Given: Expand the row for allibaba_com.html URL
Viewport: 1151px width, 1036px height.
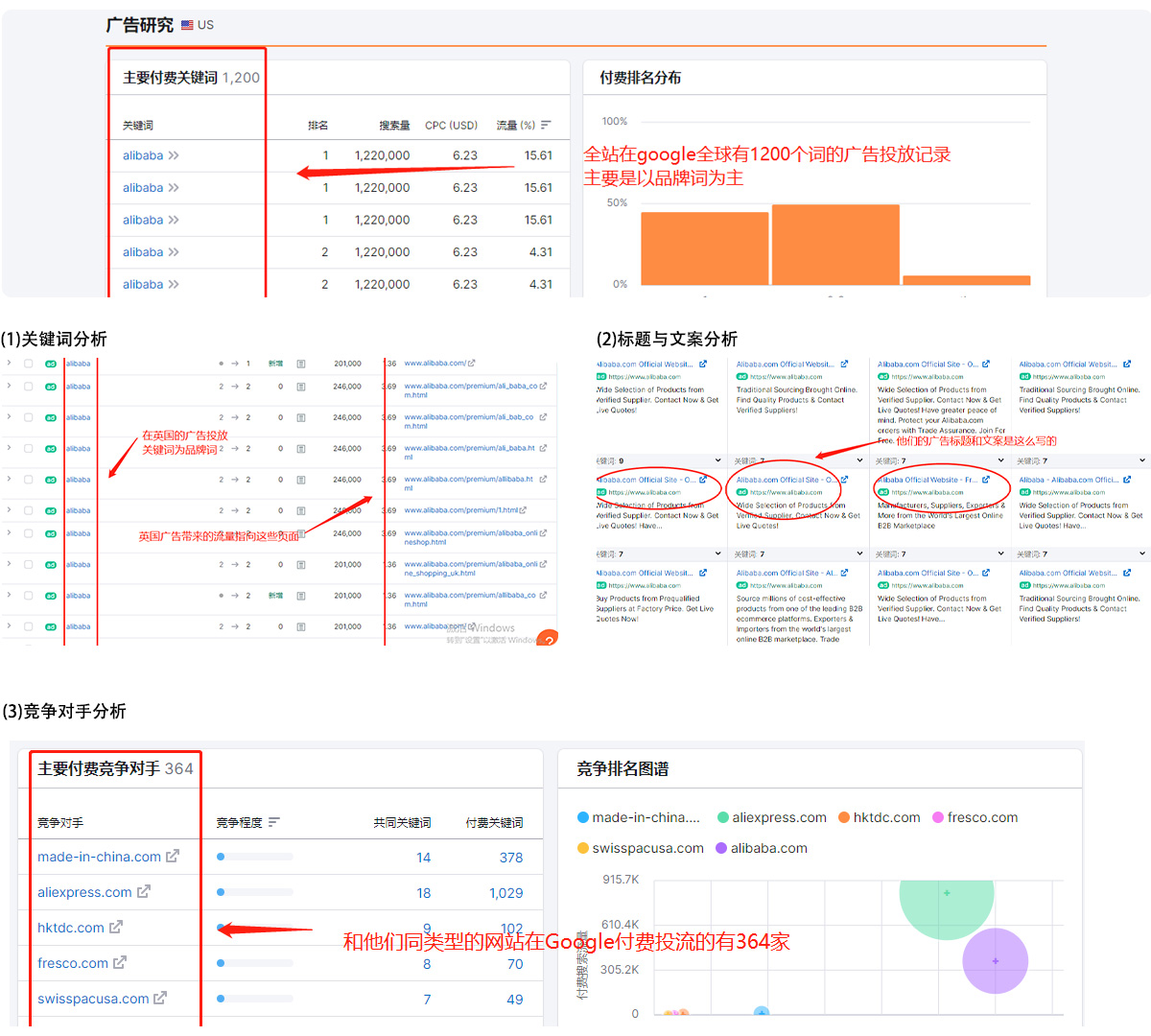Looking at the screenshot, I should [x=8, y=595].
